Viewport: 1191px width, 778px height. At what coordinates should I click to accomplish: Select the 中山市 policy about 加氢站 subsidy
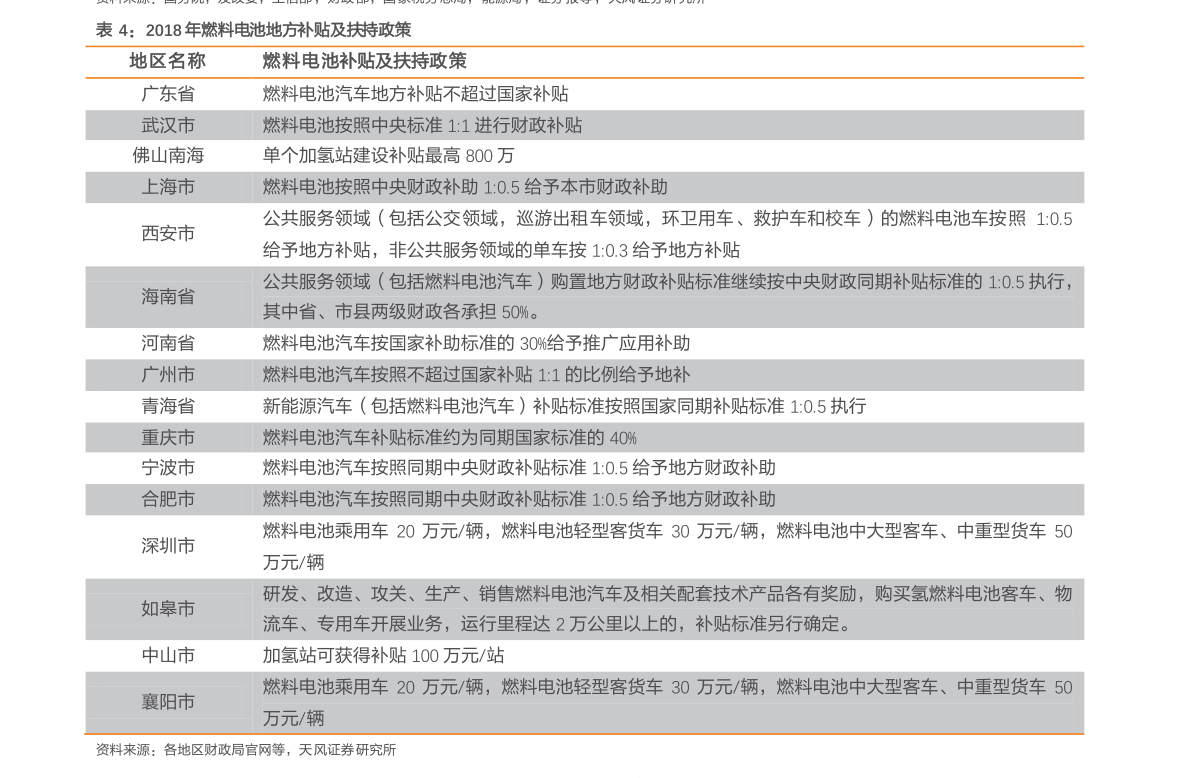click(384, 656)
